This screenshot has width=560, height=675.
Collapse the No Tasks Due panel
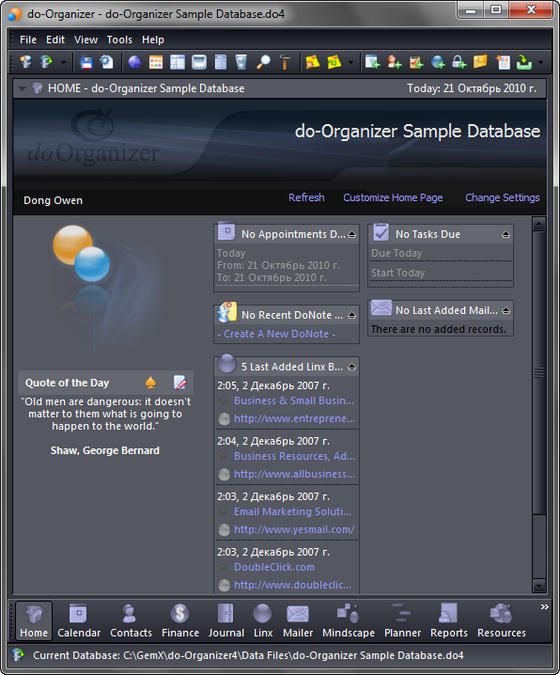(x=506, y=235)
